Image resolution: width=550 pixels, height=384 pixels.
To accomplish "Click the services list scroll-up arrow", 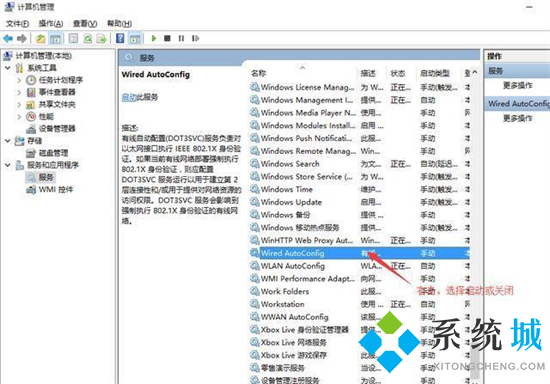I will [475, 72].
